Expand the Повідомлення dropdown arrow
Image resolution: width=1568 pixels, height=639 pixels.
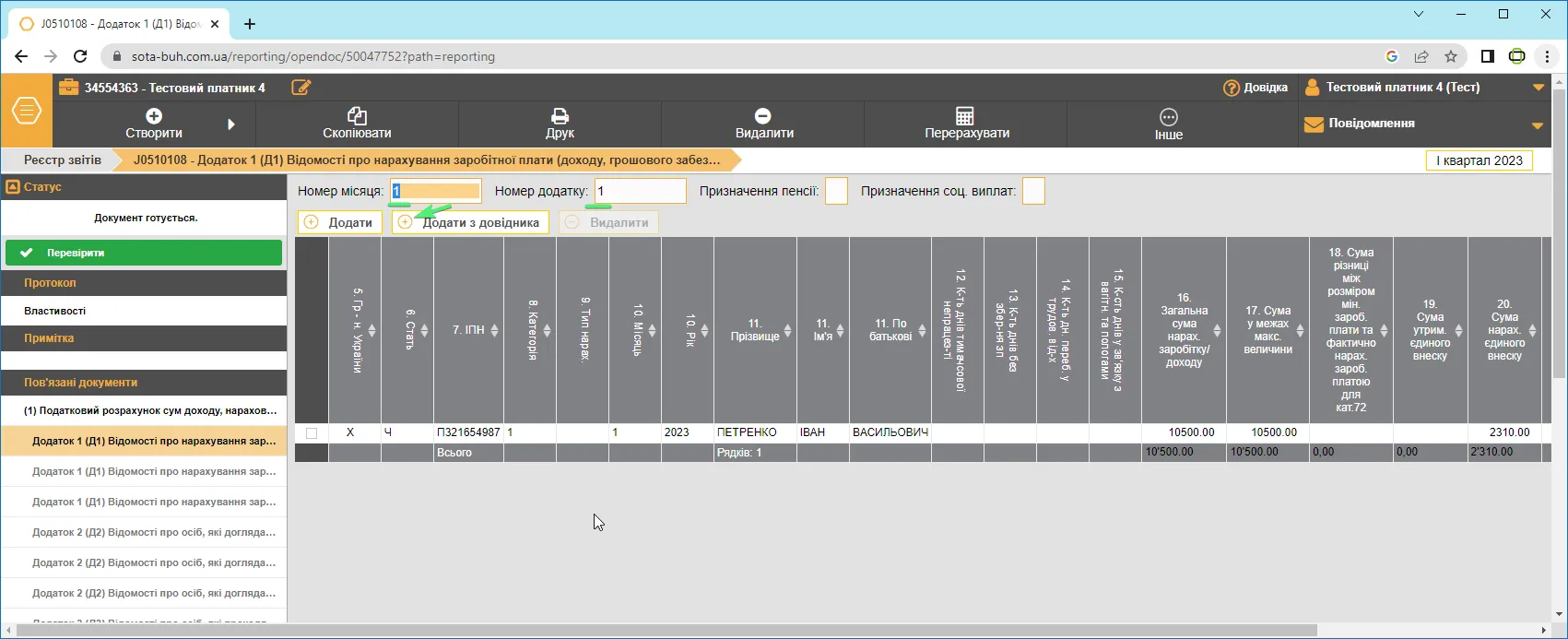[x=1538, y=125]
